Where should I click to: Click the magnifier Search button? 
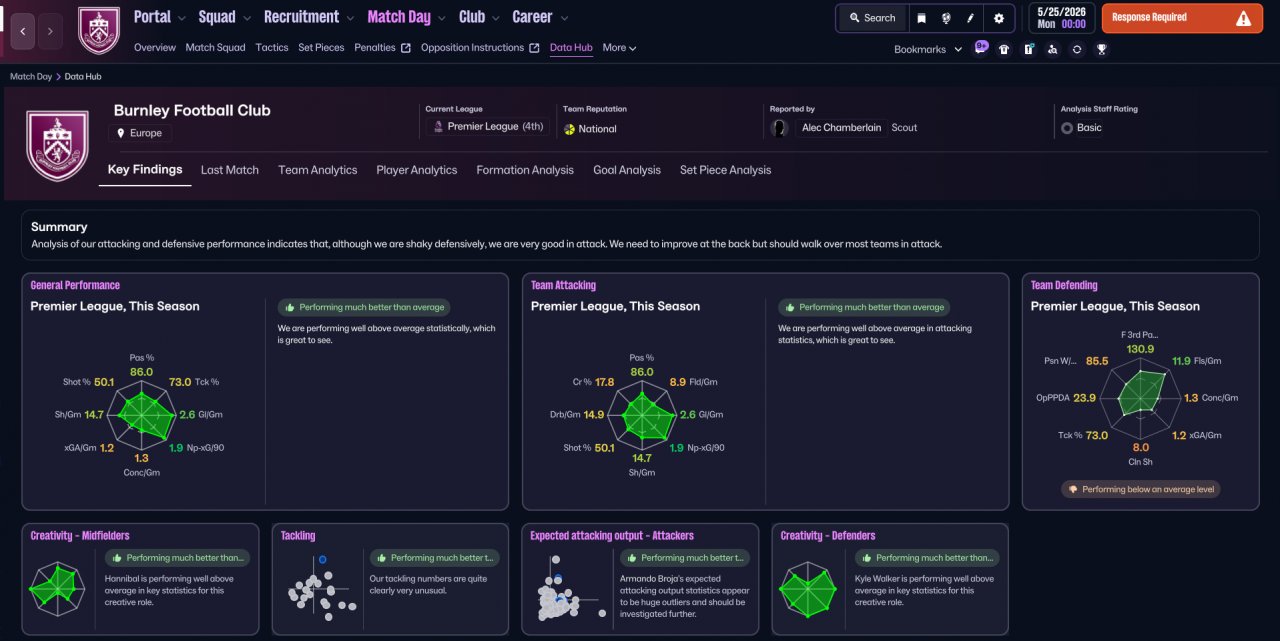point(872,18)
